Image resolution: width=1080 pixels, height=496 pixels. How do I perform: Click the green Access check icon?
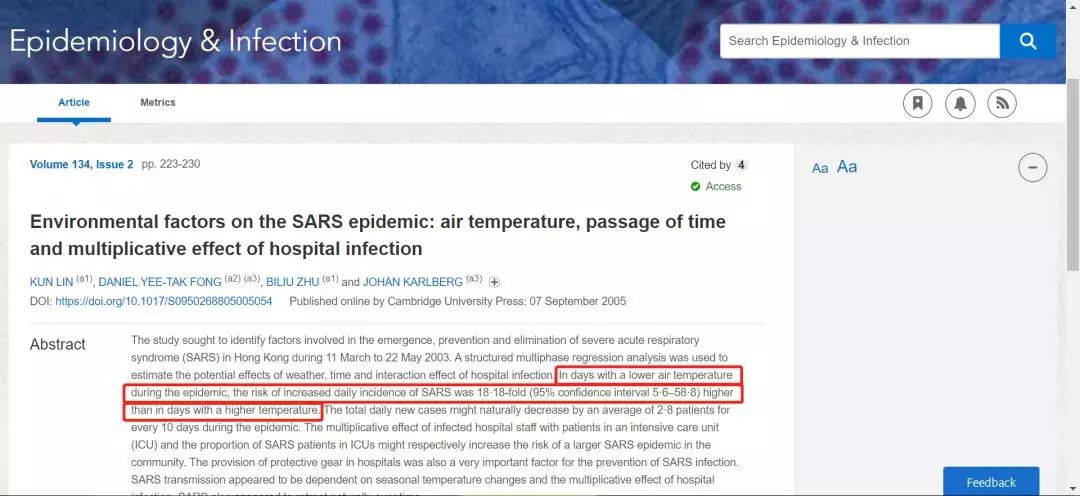pos(696,186)
